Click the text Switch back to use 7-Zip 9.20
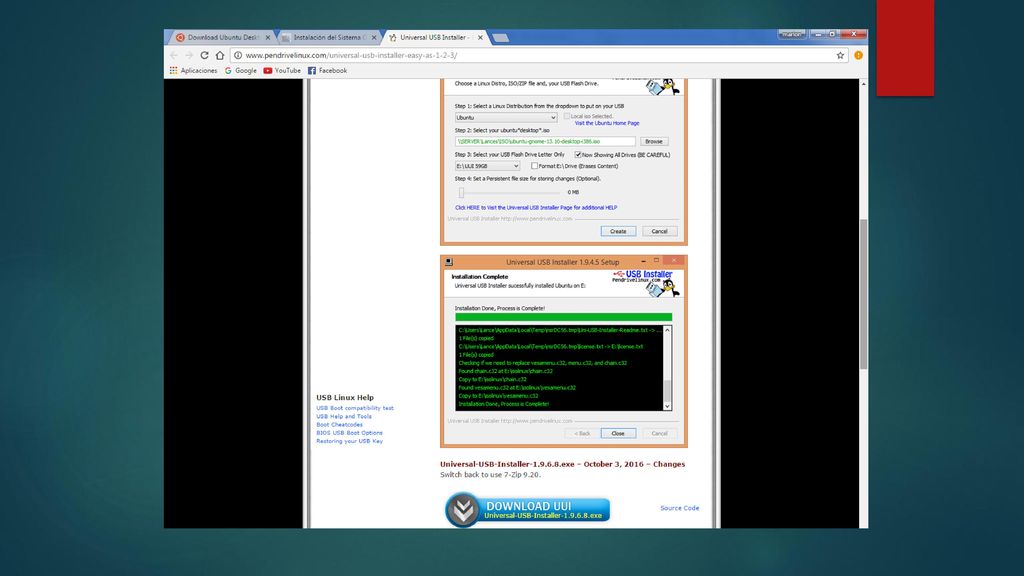1024x576 pixels. click(x=490, y=475)
